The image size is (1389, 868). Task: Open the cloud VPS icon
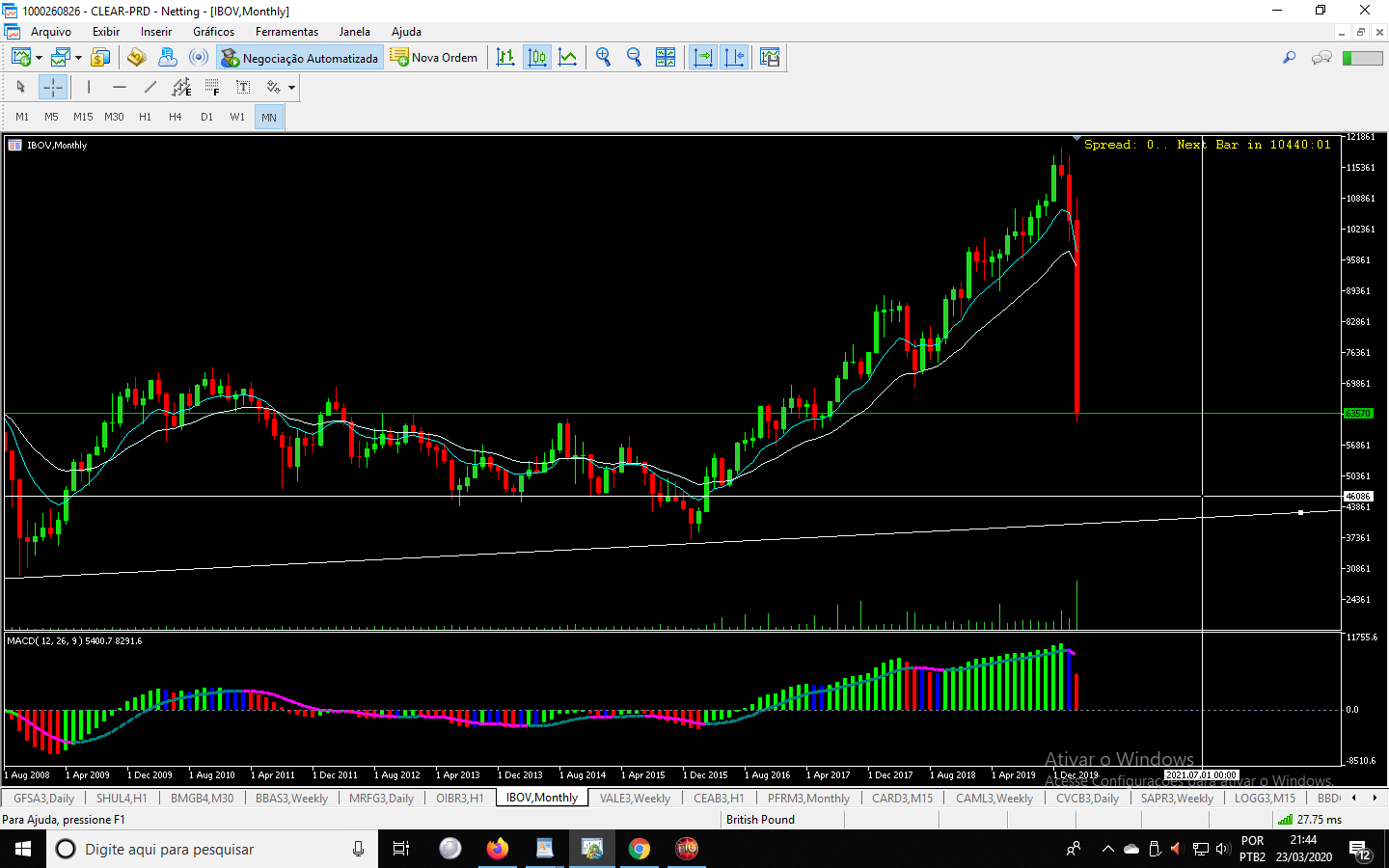(167, 58)
